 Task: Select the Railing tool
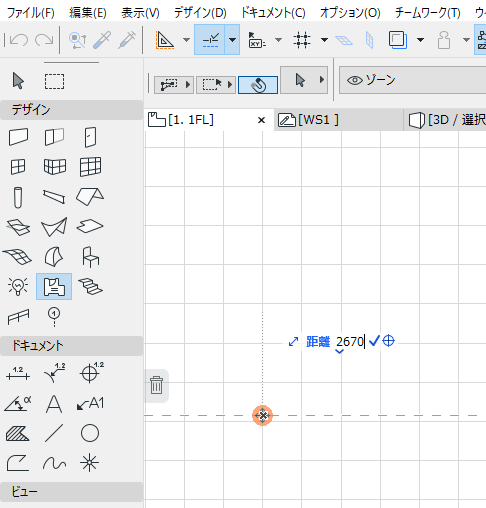click(18, 316)
